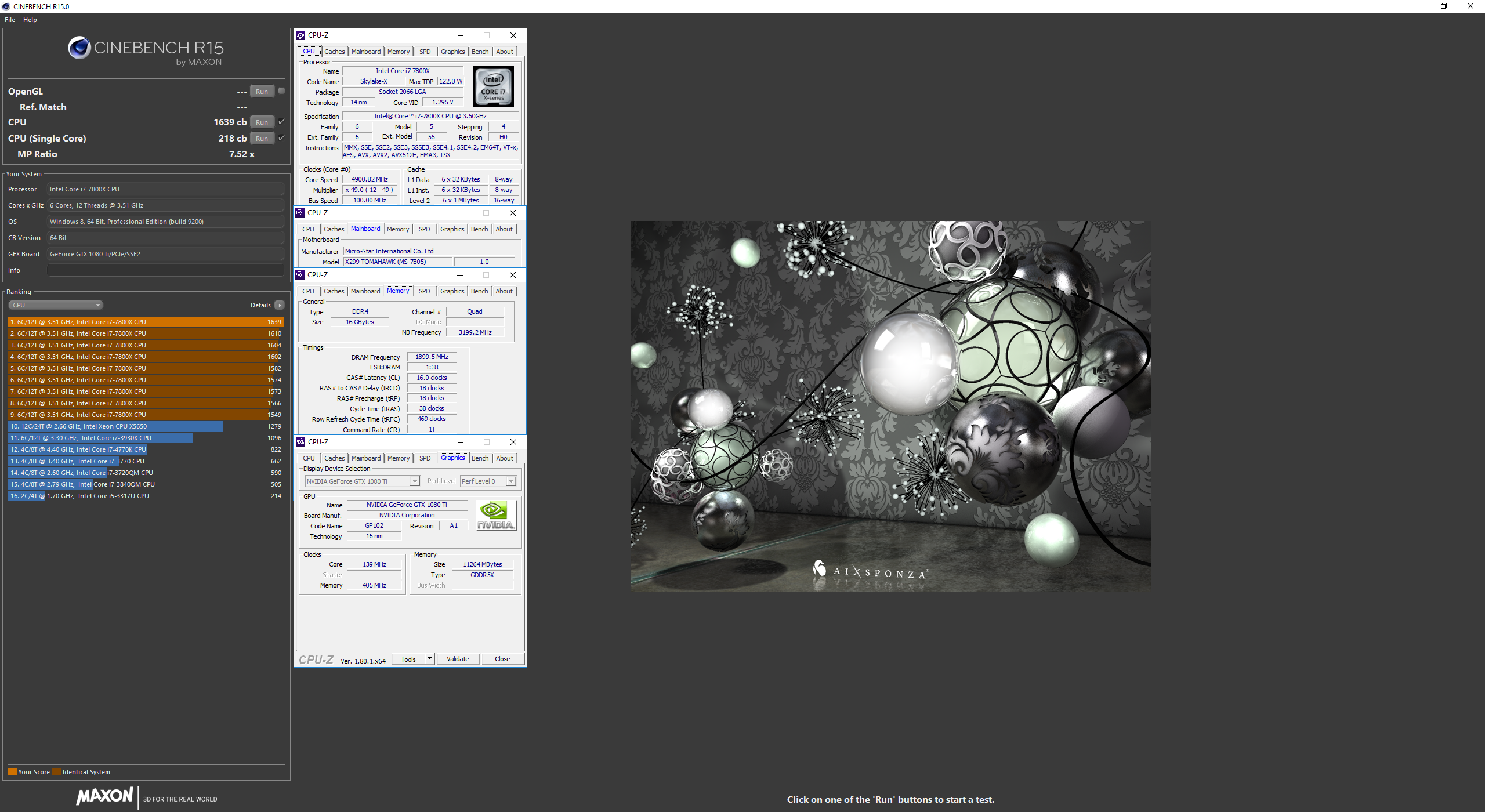Open the Help menu
This screenshot has height=812, width=1485.
coord(30,20)
